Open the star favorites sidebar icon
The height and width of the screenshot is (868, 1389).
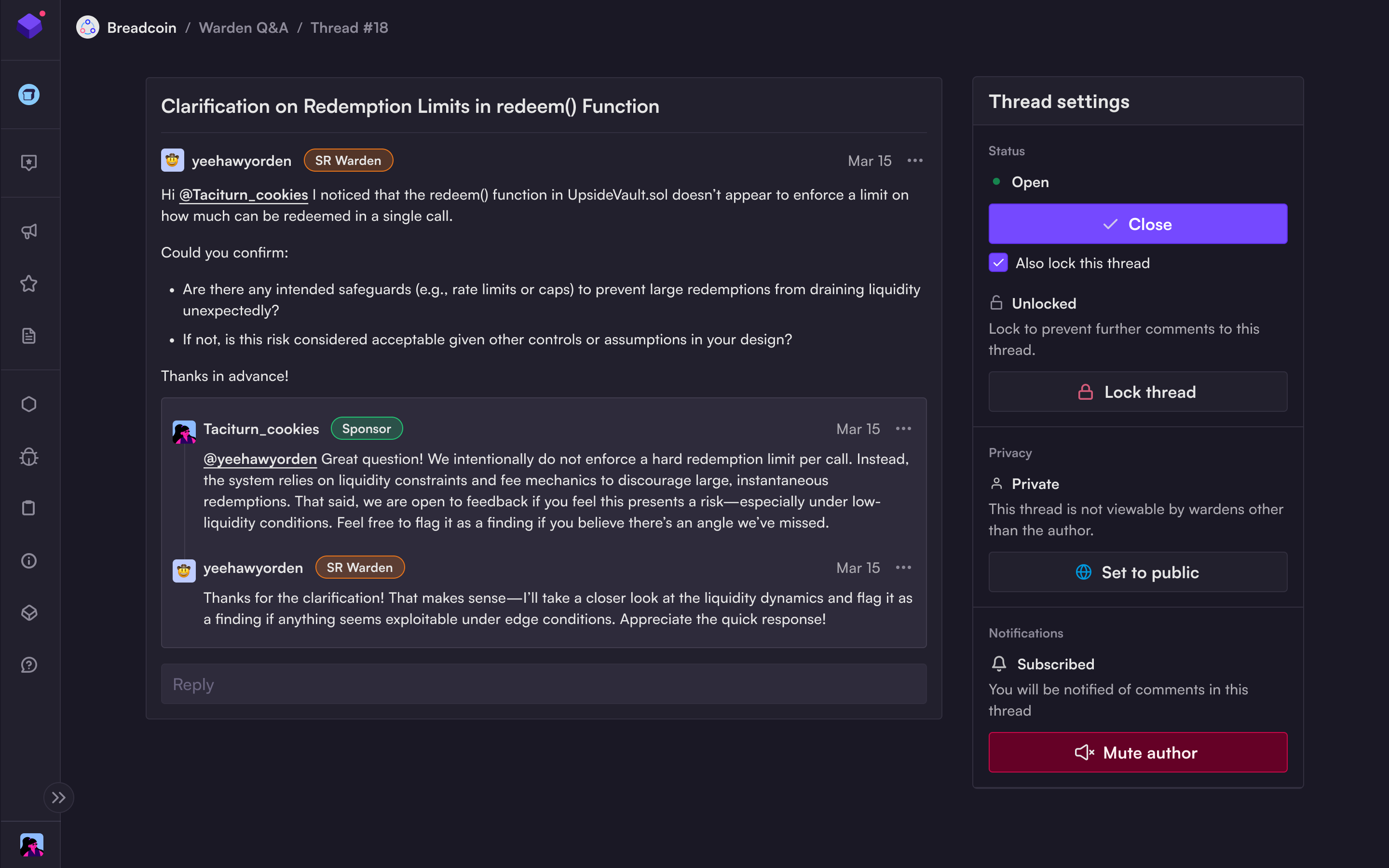pyautogui.click(x=29, y=284)
